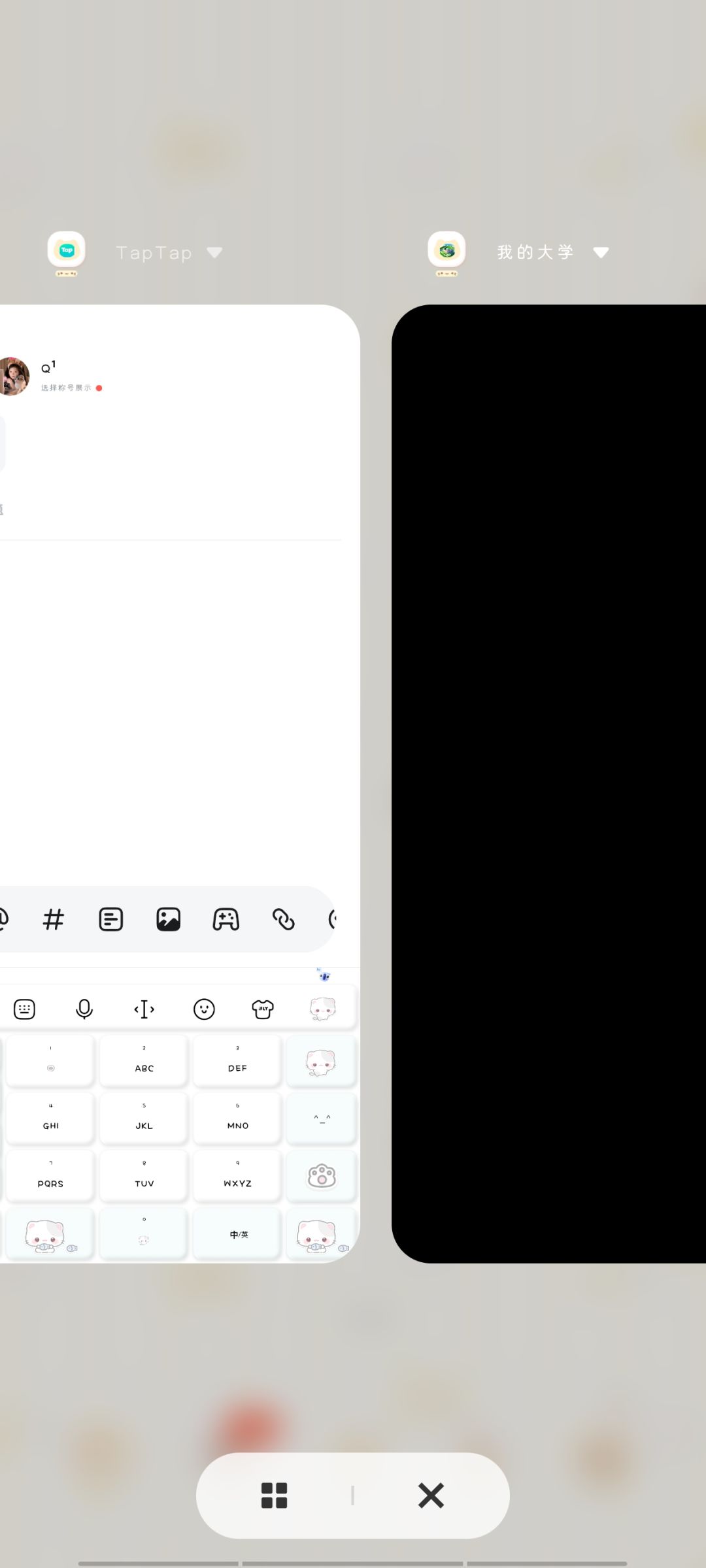This screenshot has height=1568, width=706.
Task: Open the dropdown arrow beside 我的大学
Action: coord(601,252)
